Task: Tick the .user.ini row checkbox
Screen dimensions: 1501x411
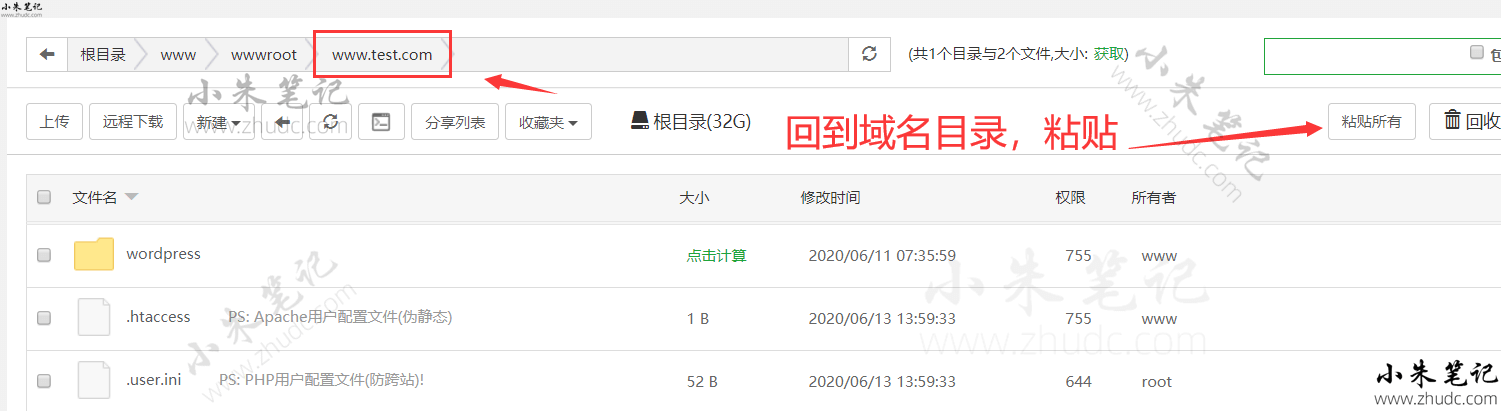Action: click(44, 381)
